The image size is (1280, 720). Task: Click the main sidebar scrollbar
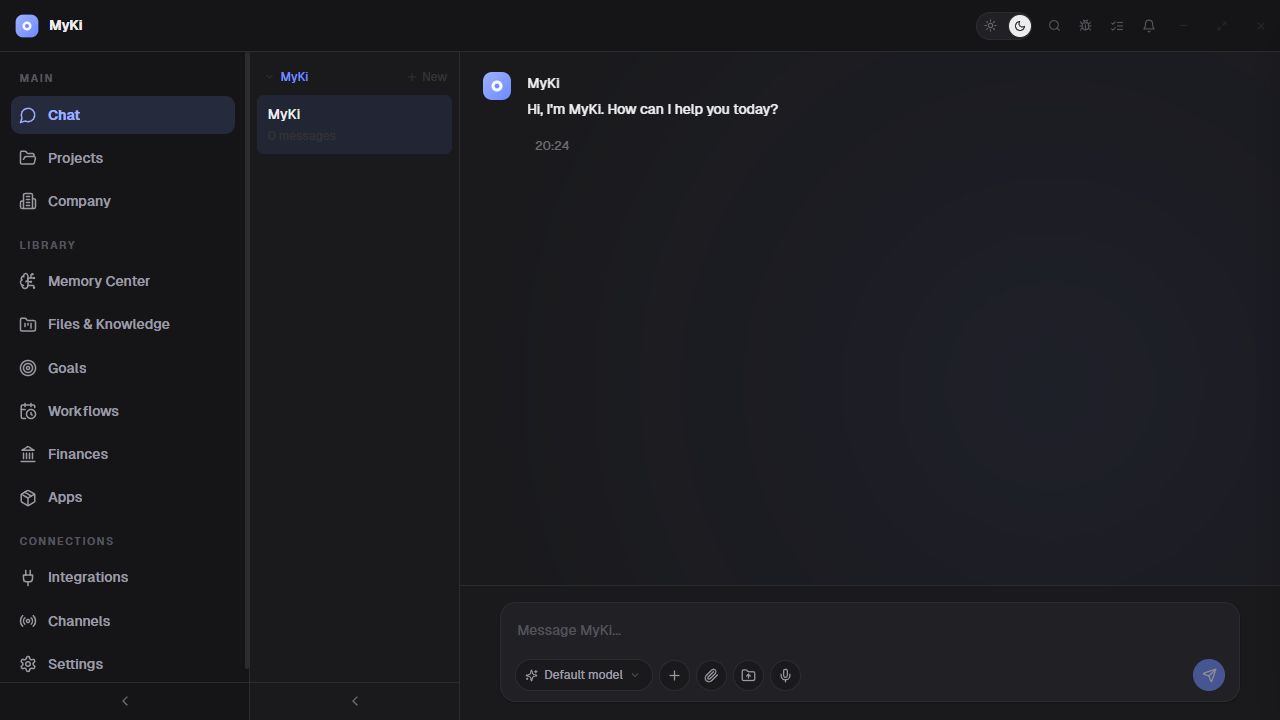point(247,360)
